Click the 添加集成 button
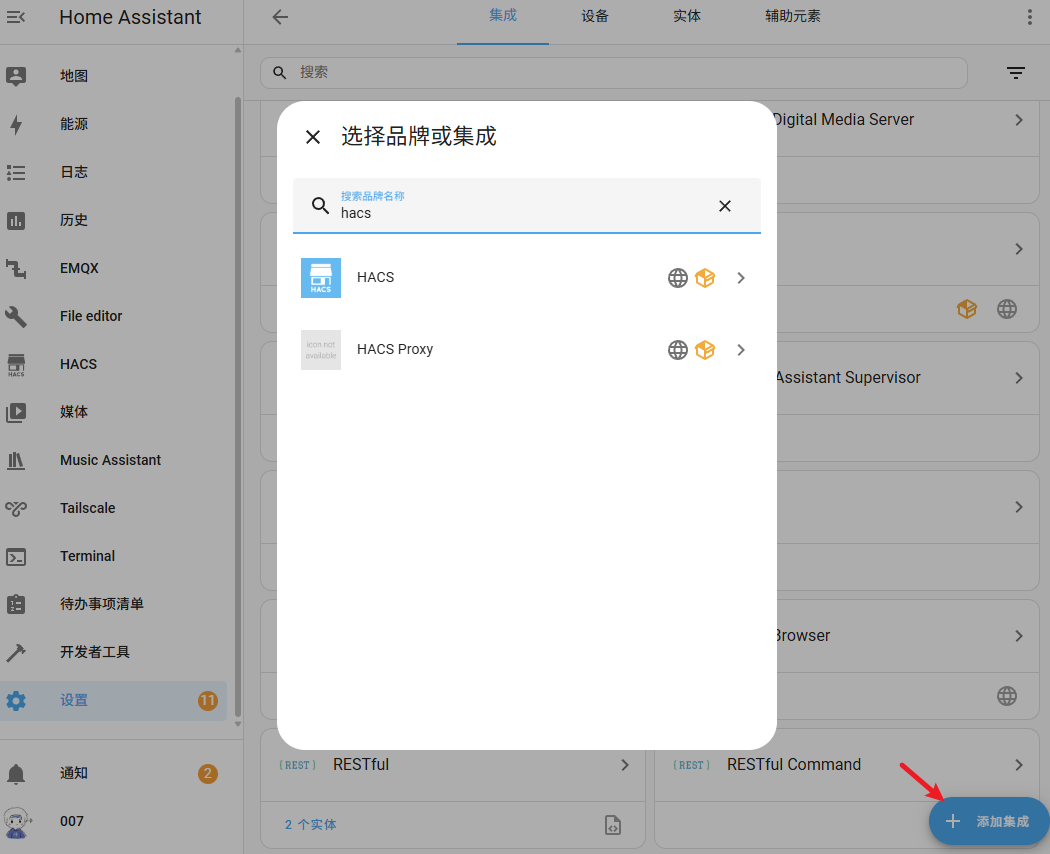 click(988, 821)
